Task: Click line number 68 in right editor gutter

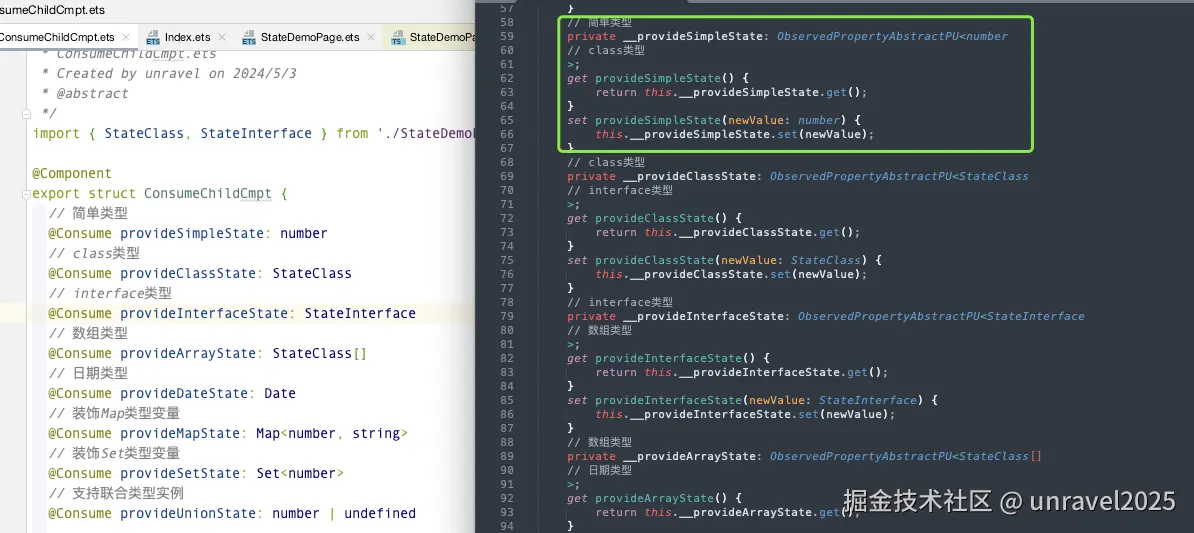Action: coord(507,162)
